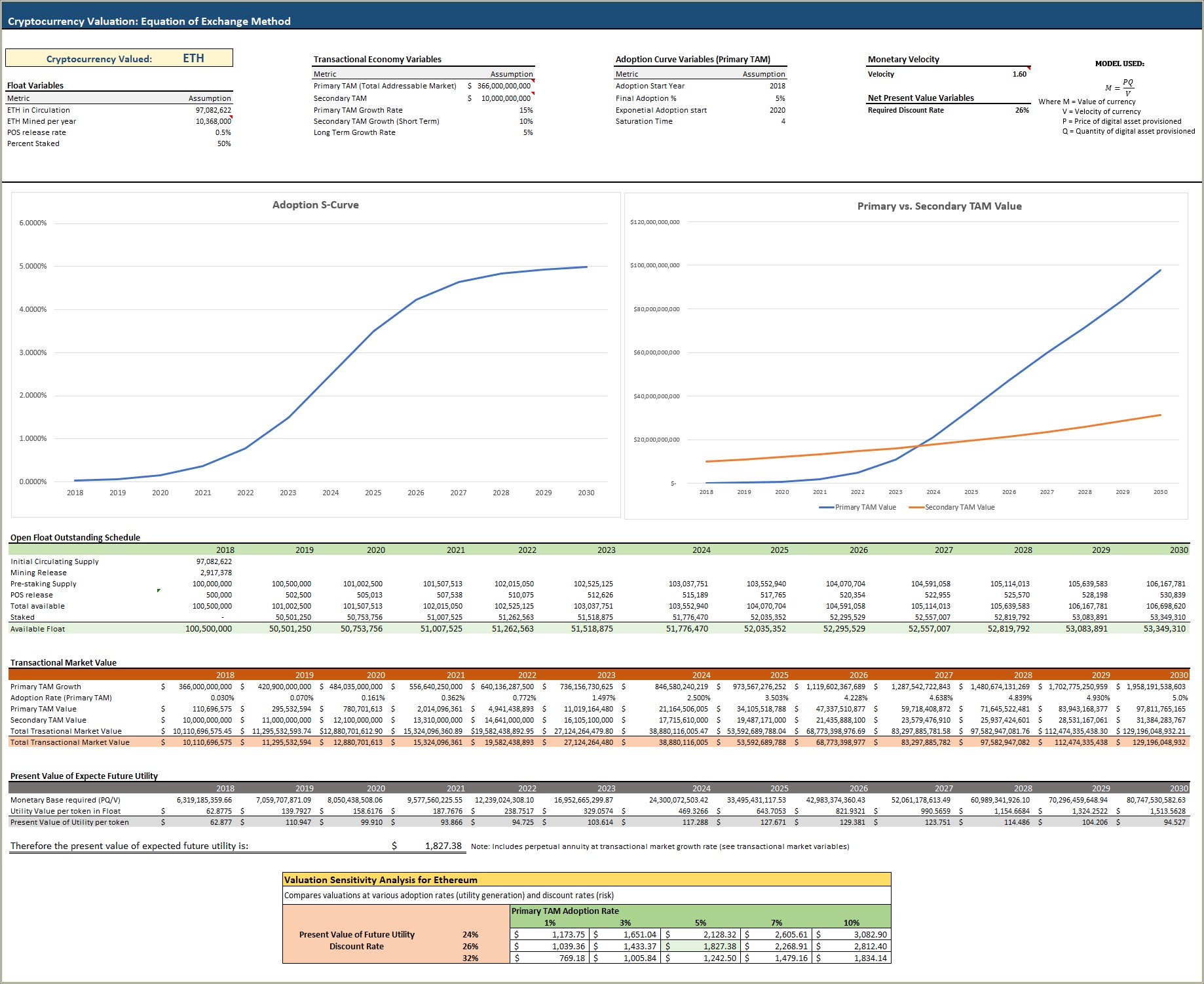Select the 32% discount rate cell

pyautogui.click(x=470, y=958)
